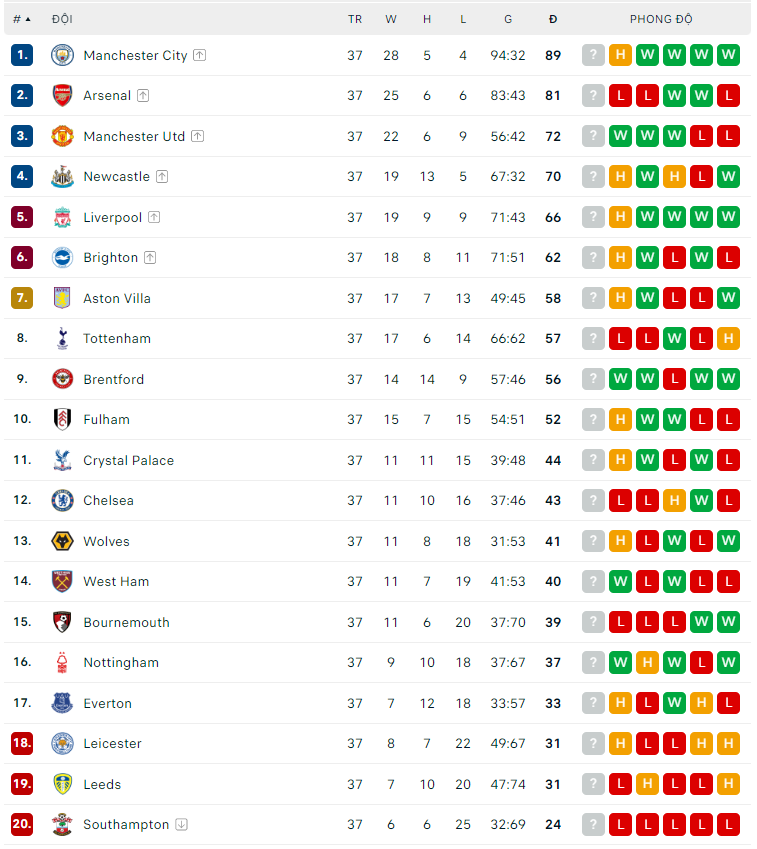Click the promotion arrow icon beside Newcastle
The height and width of the screenshot is (849, 757).
click(162, 177)
